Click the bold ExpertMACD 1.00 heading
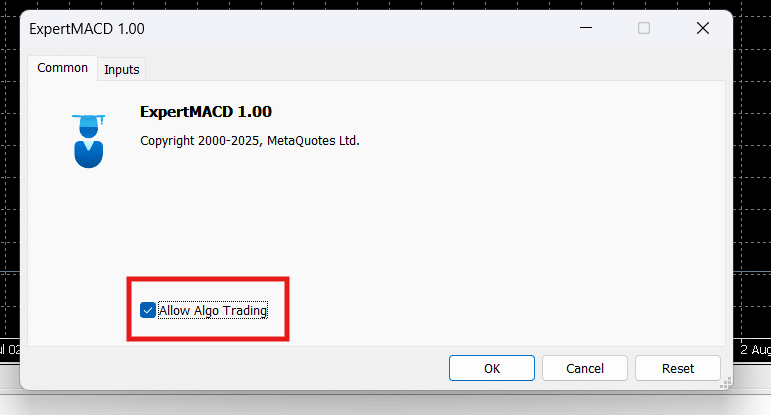This screenshot has height=415, width=771. (206, 112)
